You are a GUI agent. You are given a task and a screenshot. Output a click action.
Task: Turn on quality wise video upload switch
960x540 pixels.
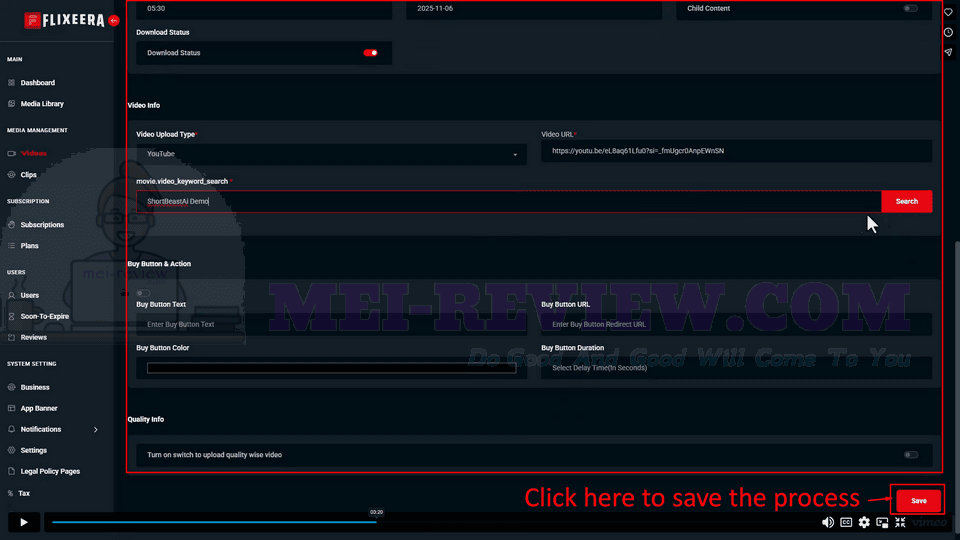pyautogui.click(x=911, y=455)
